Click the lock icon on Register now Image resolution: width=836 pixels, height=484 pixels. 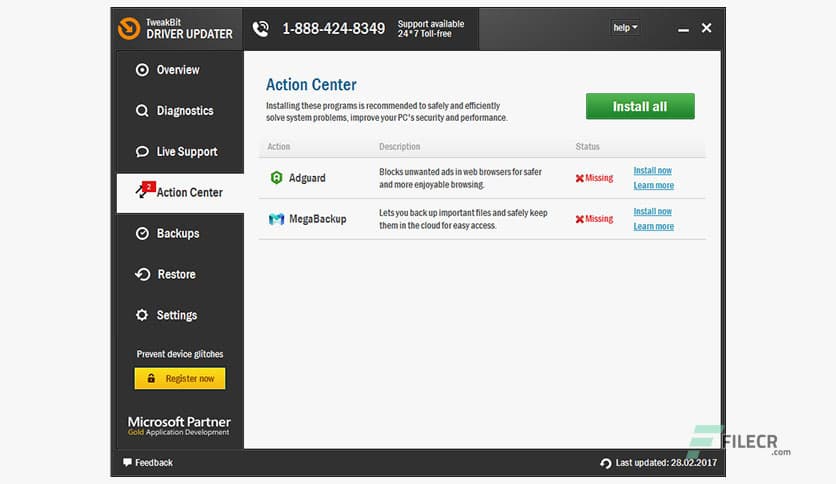(151, 378)
